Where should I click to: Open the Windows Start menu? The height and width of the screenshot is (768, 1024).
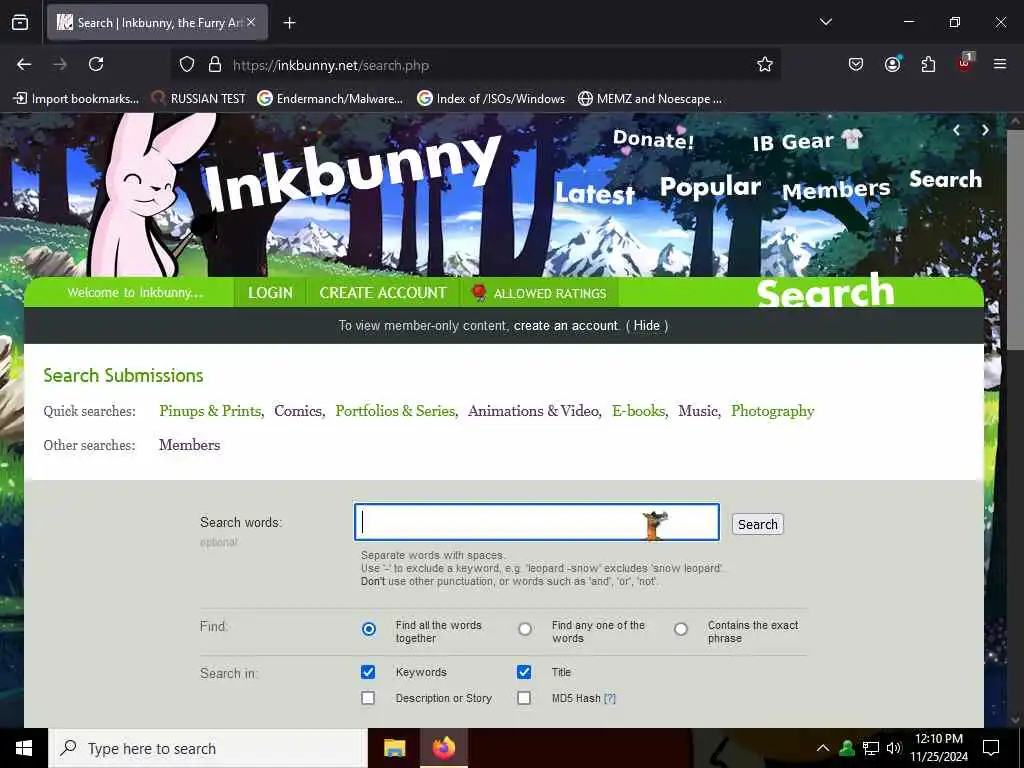click(24, 748)
